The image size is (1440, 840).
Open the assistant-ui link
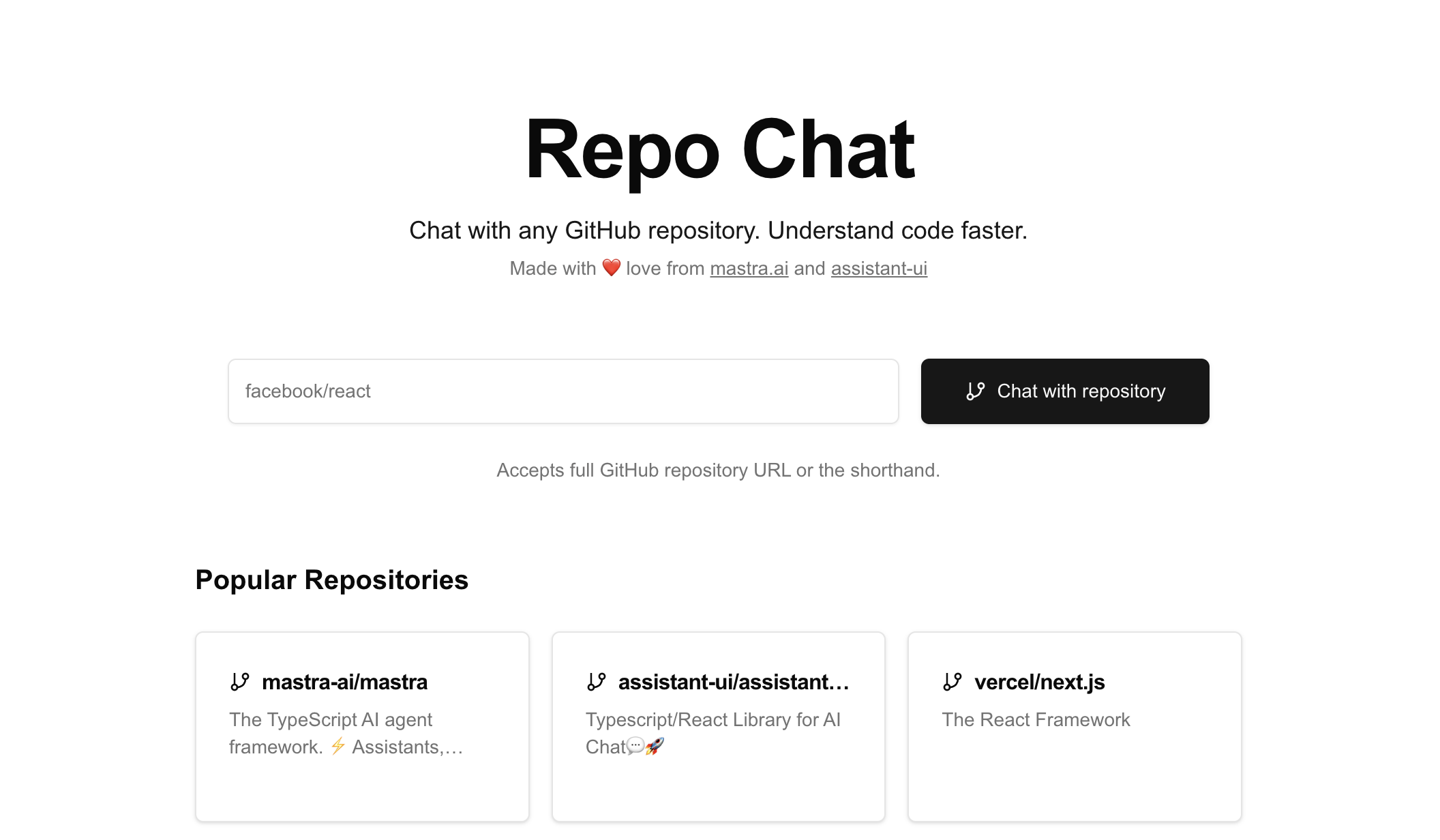click(878, 268)
